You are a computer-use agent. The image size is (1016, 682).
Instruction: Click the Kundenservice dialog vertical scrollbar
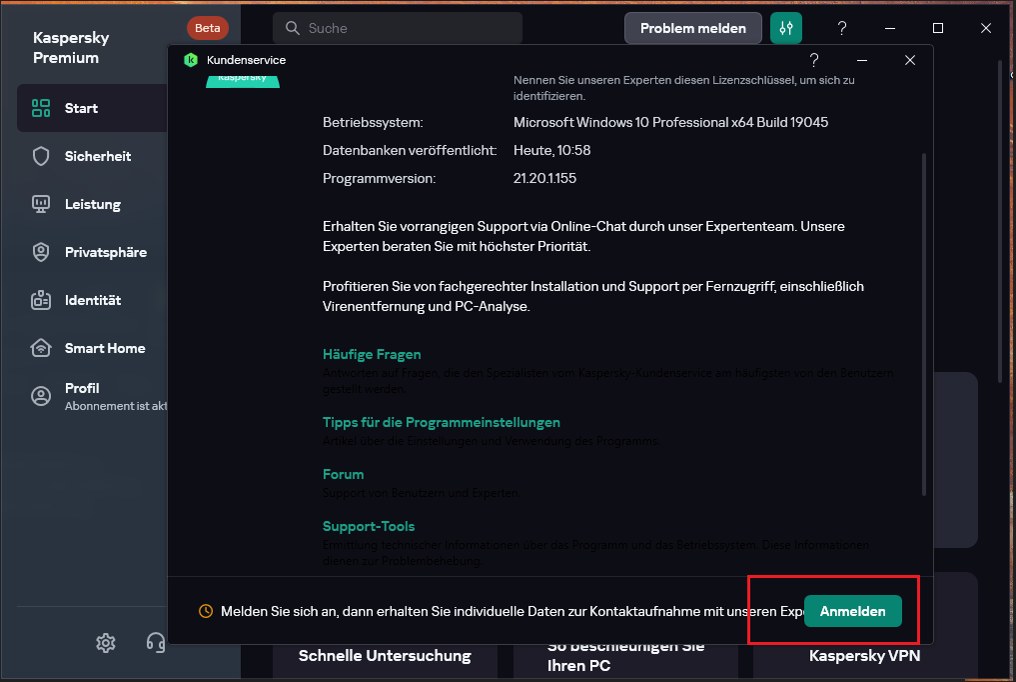(923, 324)
